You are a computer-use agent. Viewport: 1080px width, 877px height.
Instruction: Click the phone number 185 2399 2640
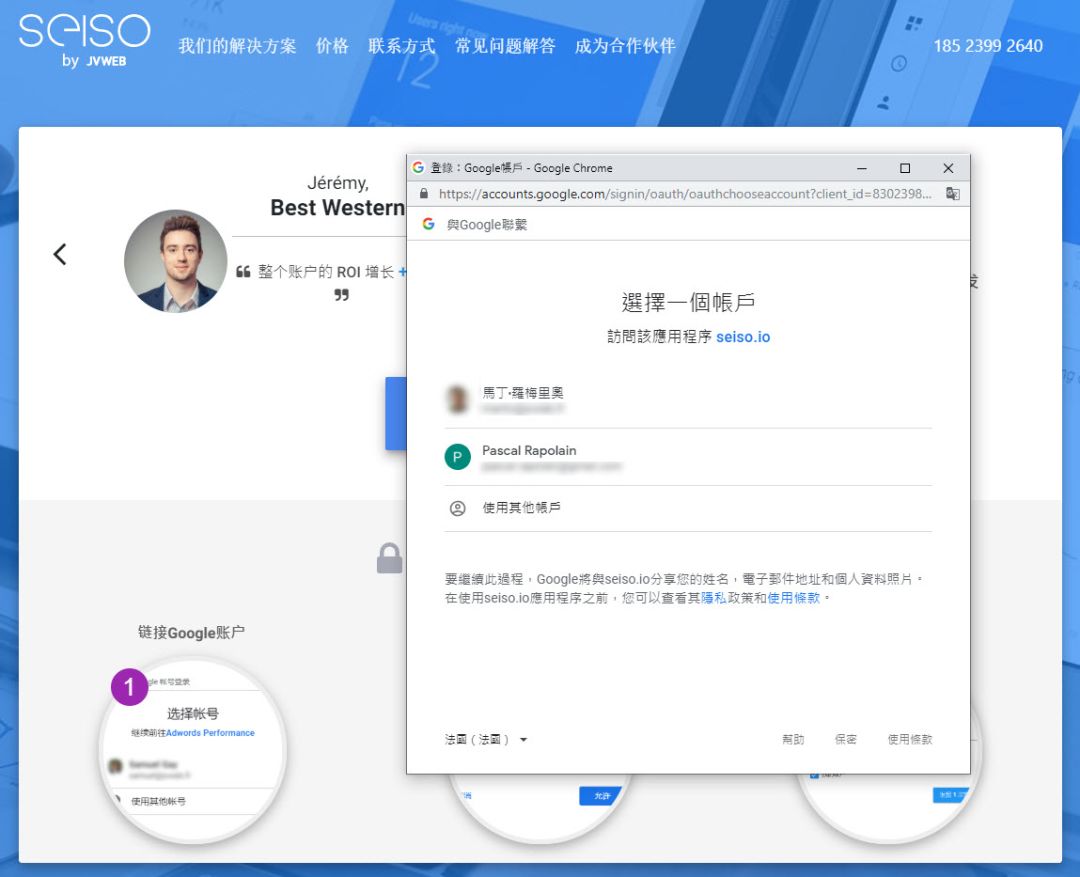[988, 45]
